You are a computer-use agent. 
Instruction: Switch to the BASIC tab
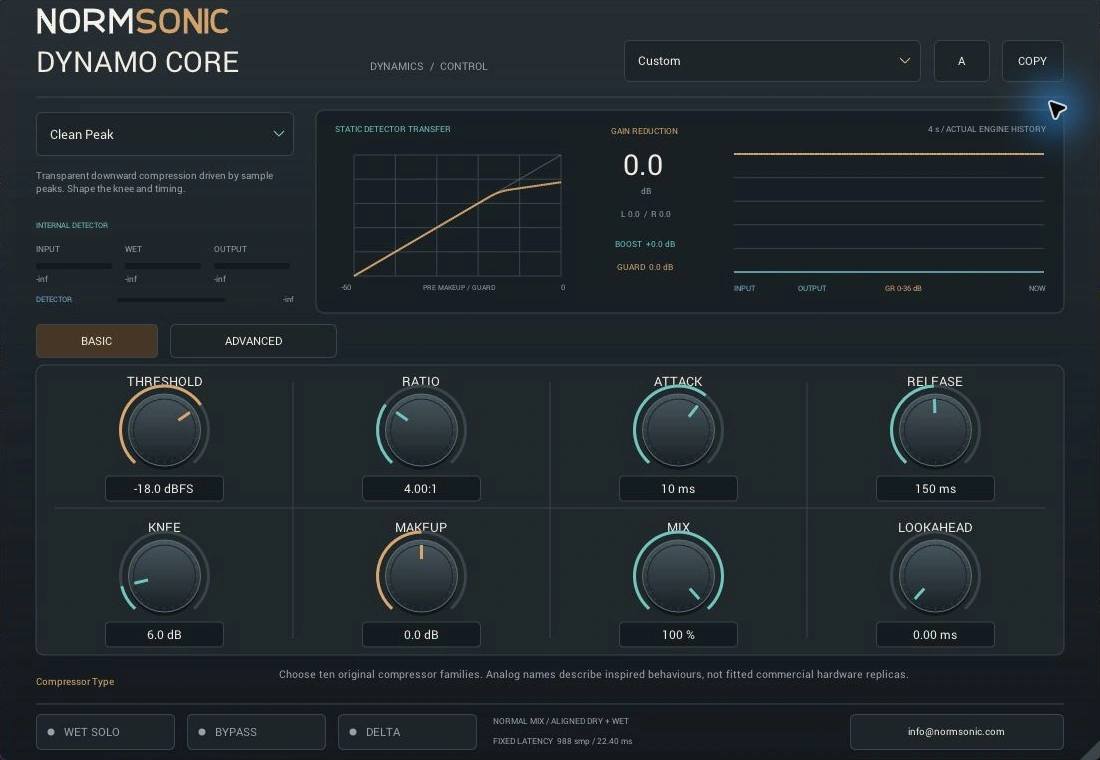pyautogui.click(x=97, y=341)
